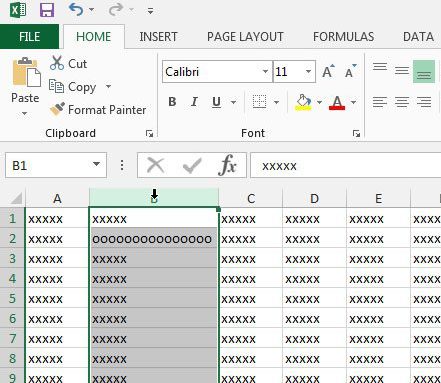Viewport: 441px width, 383px height.
Task: Activate the Format Painter brush
Action: tap(98, 109)
